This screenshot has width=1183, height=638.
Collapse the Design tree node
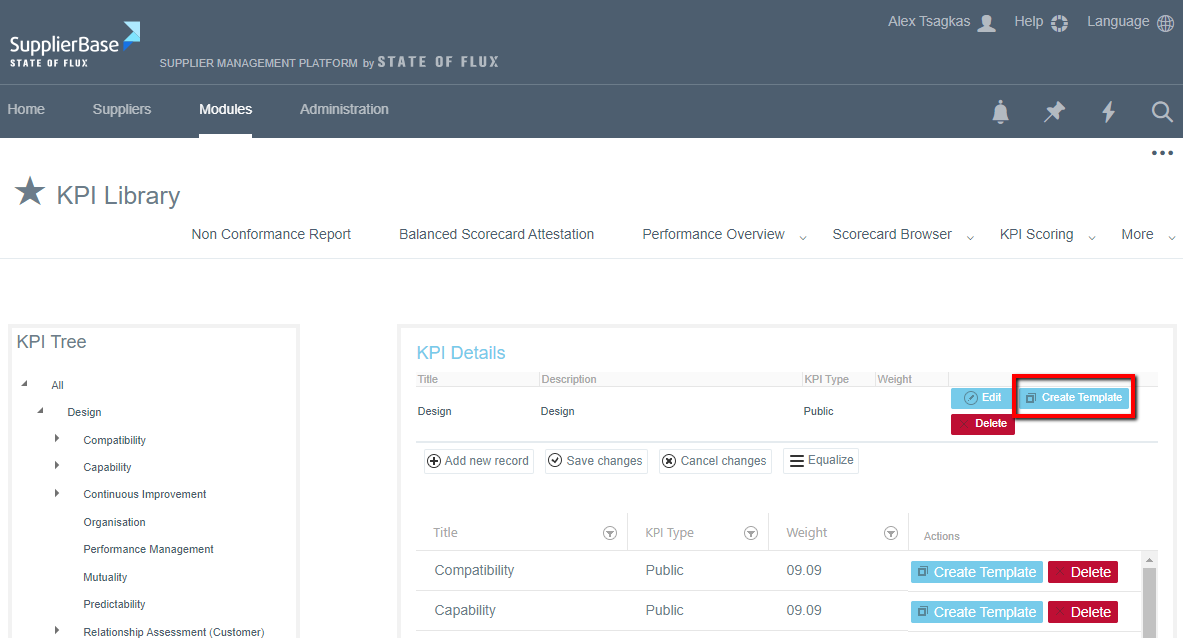pyautogui.click(x=41, y=411)
